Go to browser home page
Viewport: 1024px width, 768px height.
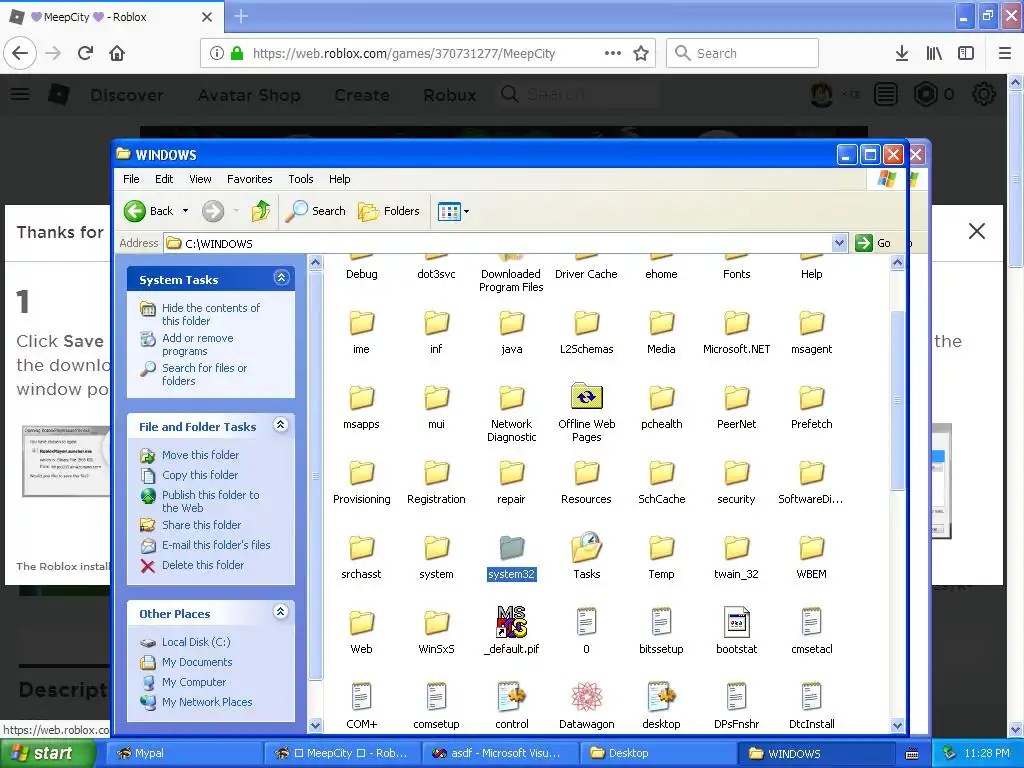coord(117,53)
